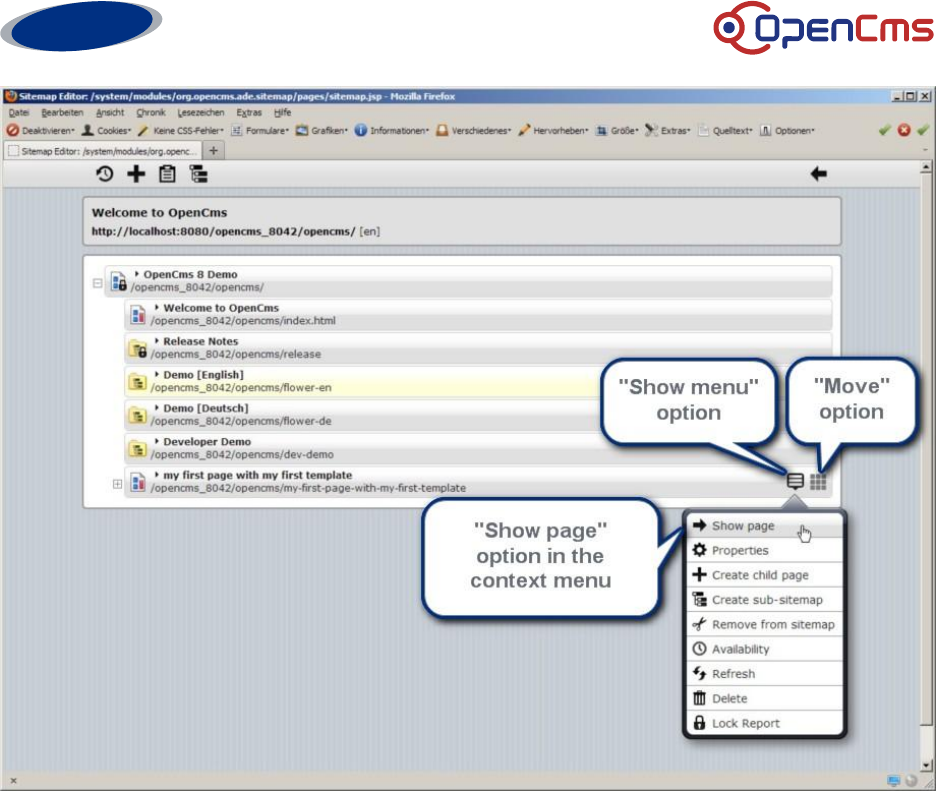Expand details arrow of Release Notes
The image size is (936, 791).
(156, 341)
